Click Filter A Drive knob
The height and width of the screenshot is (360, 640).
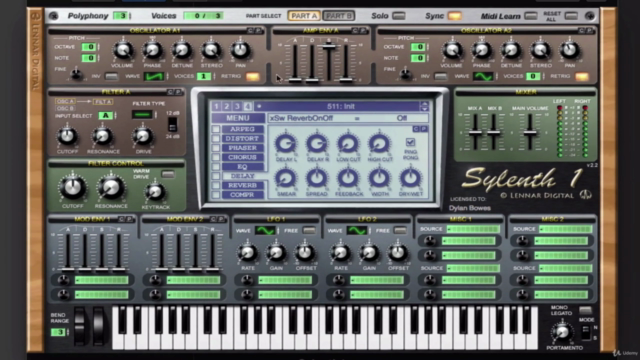(x=142, y=136)
